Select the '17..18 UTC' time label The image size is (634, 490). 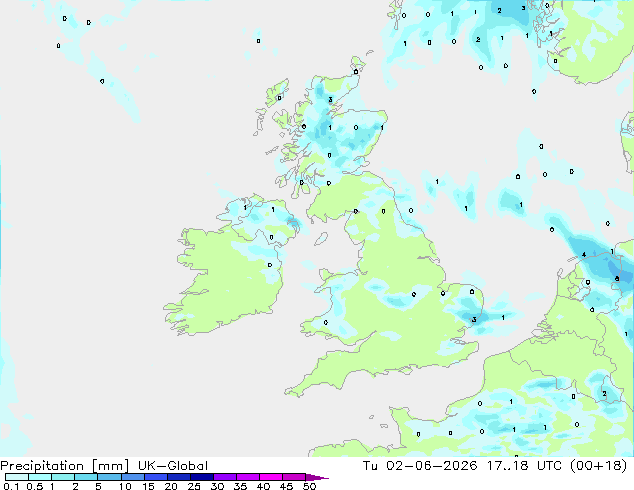pos(524,466)
